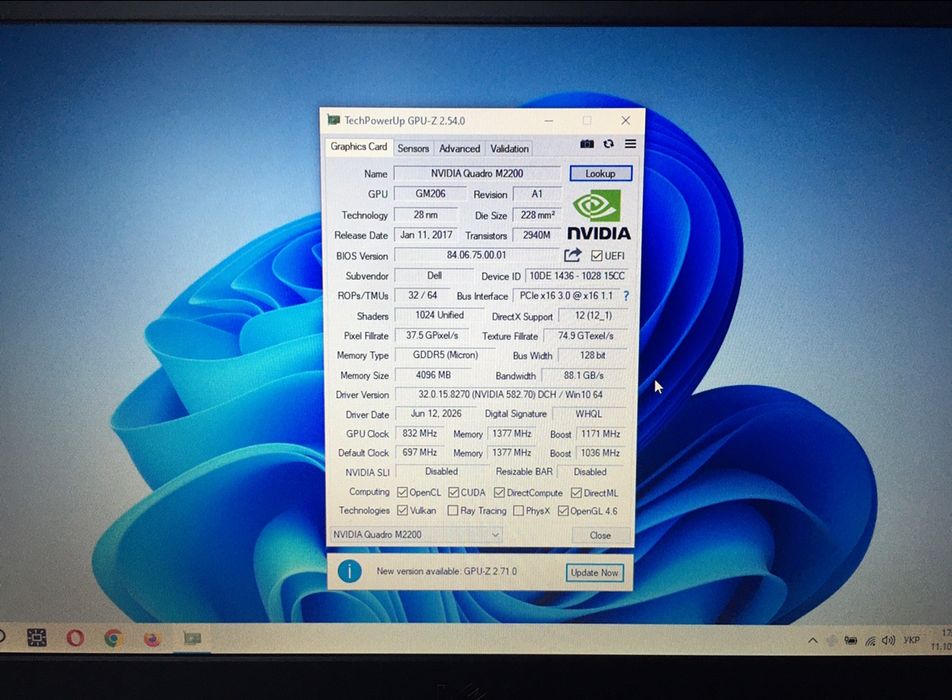This screenshot has width=952, height=700.
Task: Click the Driver Version field
Action: [511, 395]
